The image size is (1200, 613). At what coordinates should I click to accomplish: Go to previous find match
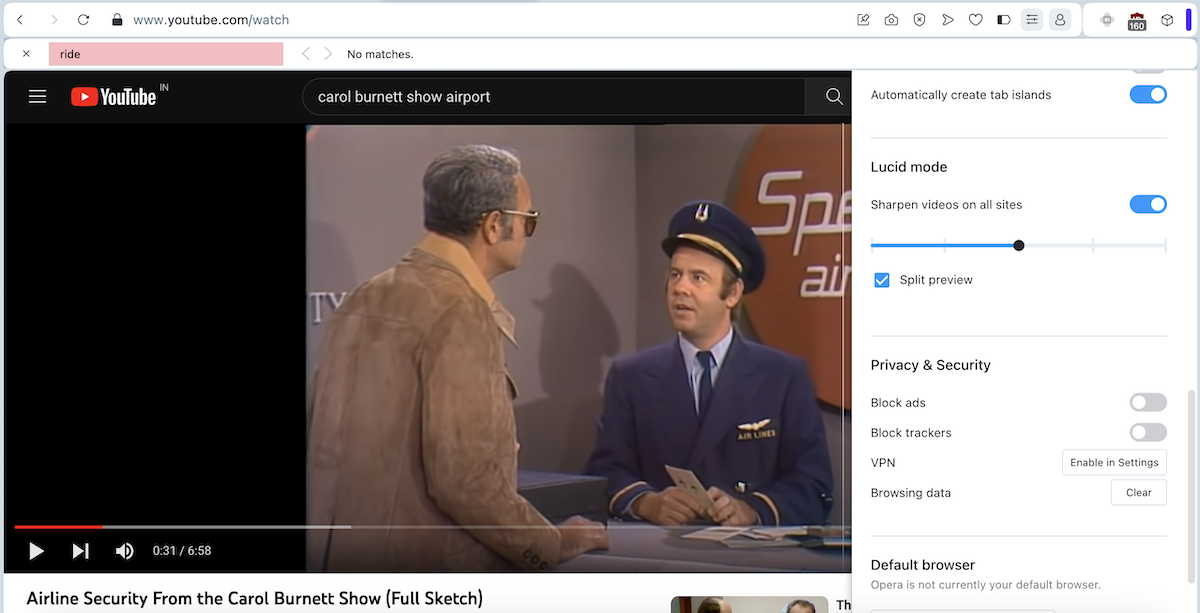(x=306, y=54)
